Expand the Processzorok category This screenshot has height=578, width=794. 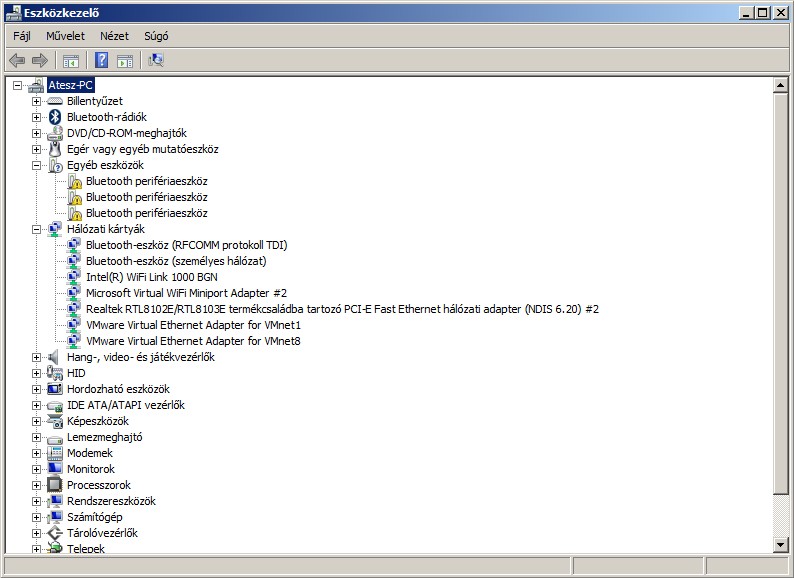pos(36,485)
